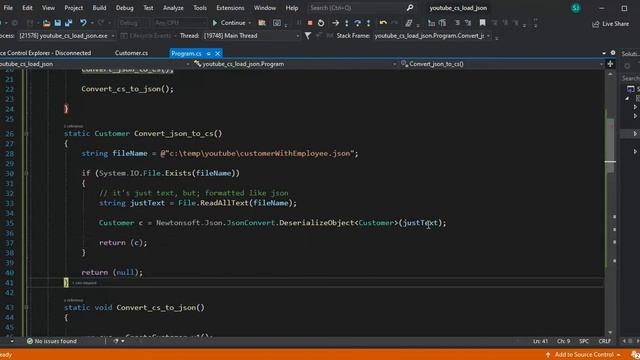Click the SPC indentation indicator
Image resolution: width=640 pixels, height=360 pixels.
tap(584, 341)
